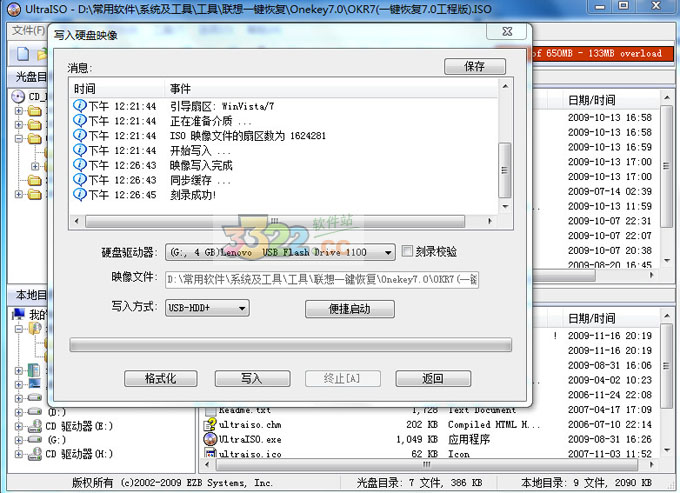This screenshot has width=680, height=493.
Task: Open the 写入方式 USB-HDD+ dropdown
Action: [242, 308]
